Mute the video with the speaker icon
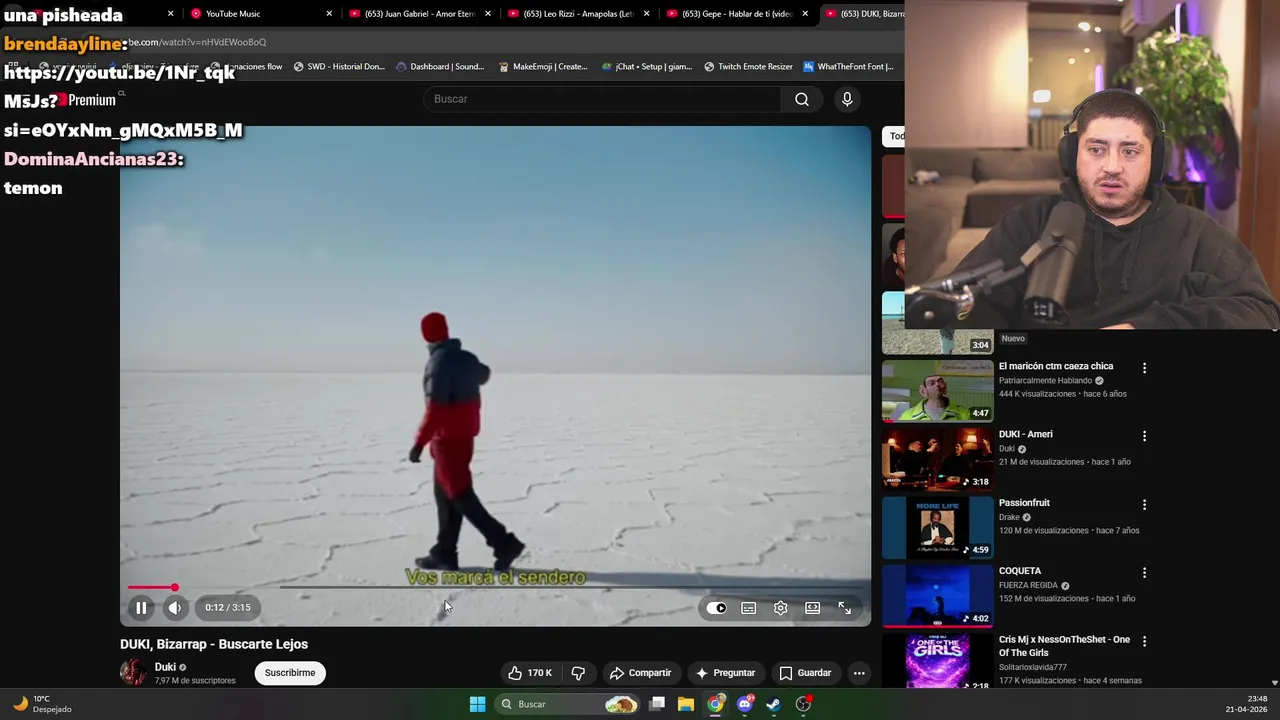 pyautogui.click(x=175, y=607)
